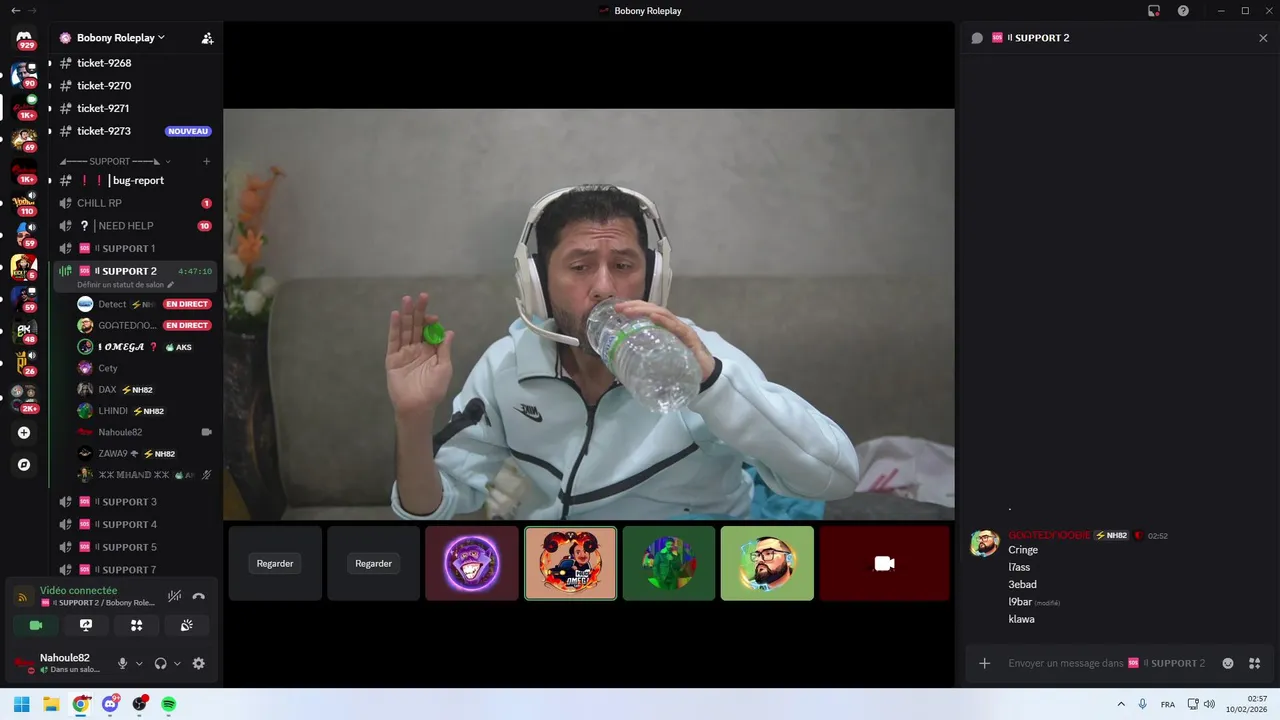Toggle camera with green video button
The width and height of the screenshot is (1280, 720).
click(x=36, y=625)
